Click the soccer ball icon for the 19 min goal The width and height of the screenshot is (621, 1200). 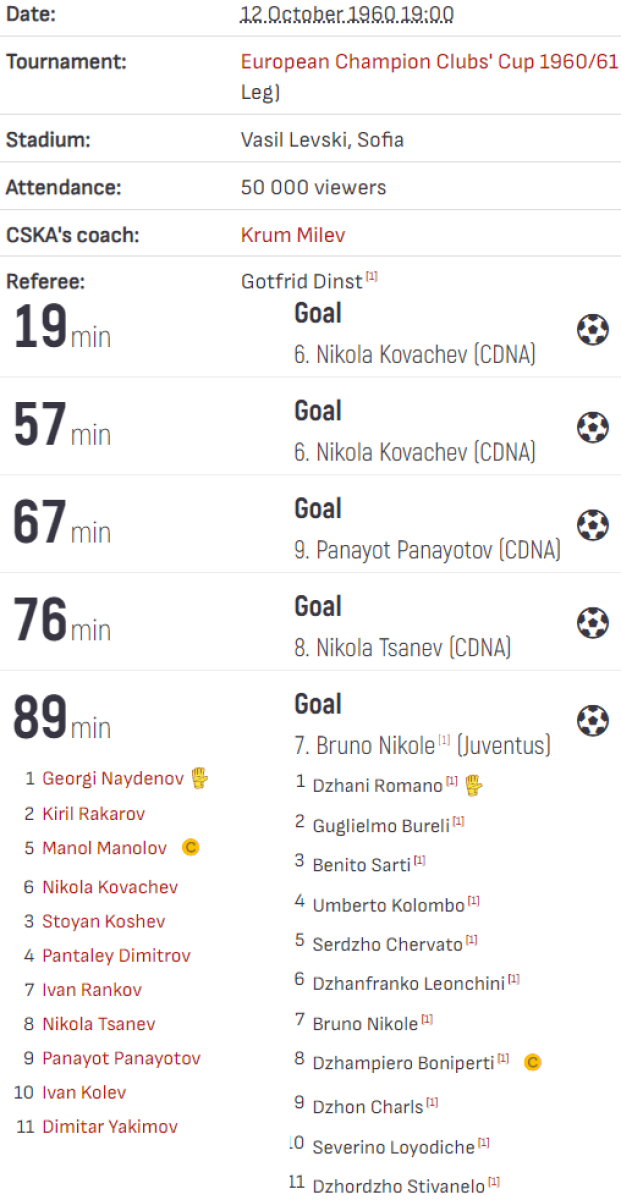click(x=593, y=329)
